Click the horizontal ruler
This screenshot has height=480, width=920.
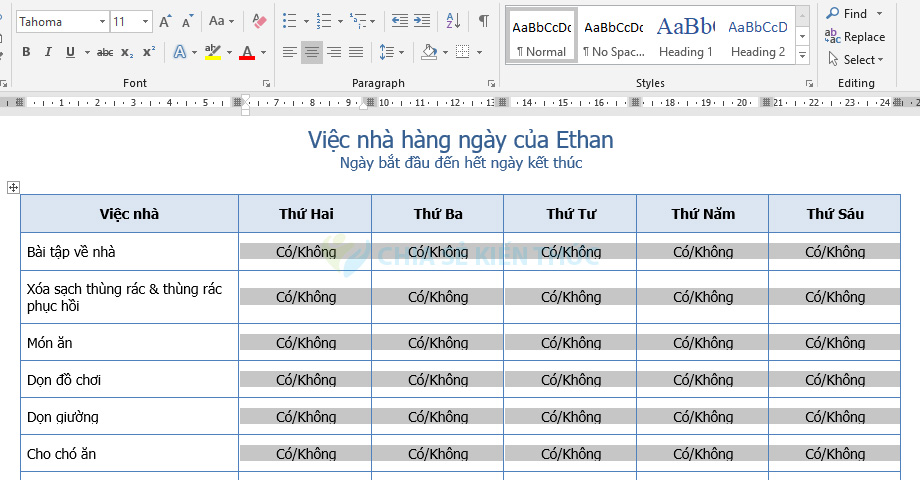460,103
